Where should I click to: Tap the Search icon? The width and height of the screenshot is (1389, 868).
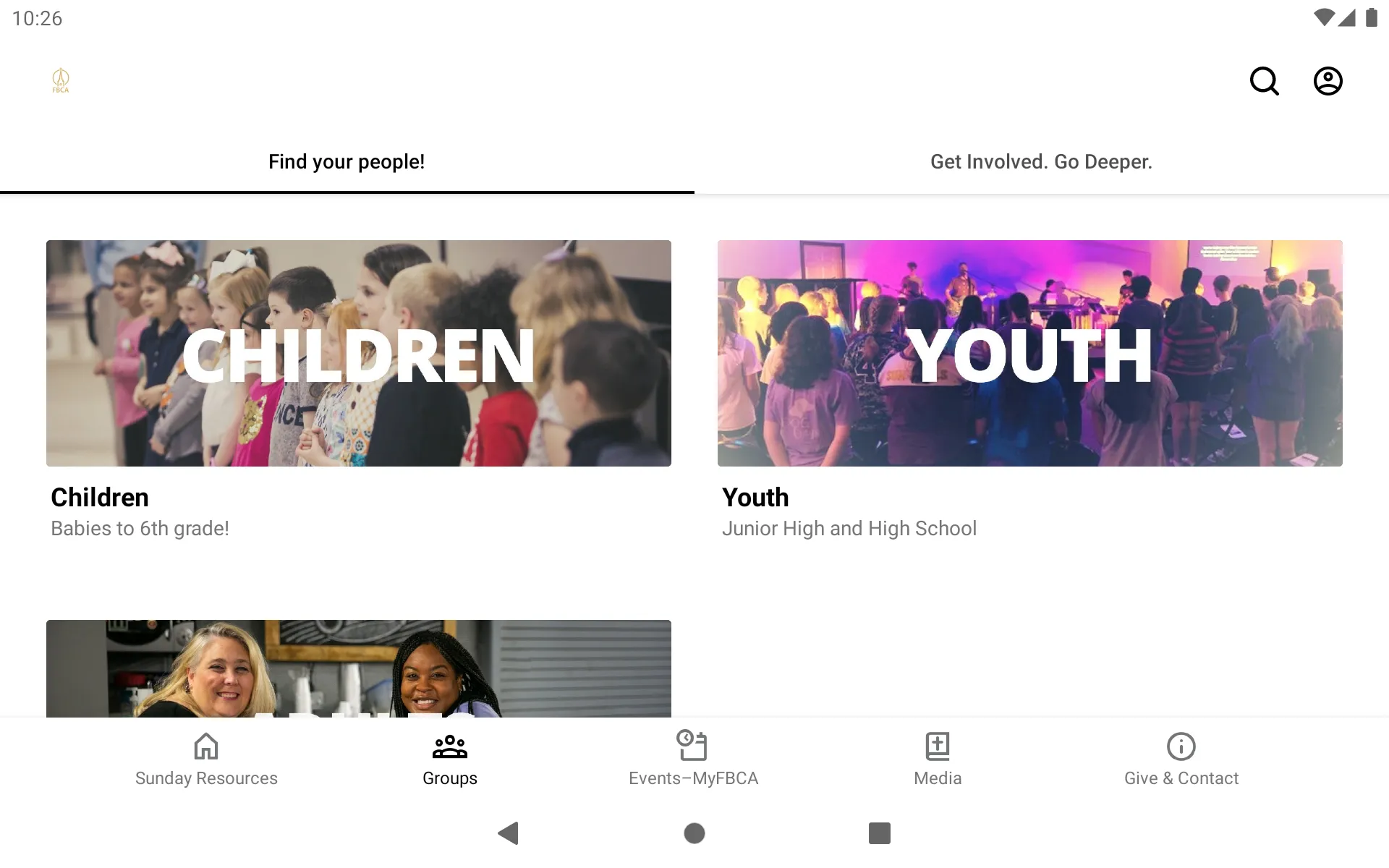(1265, 81)
